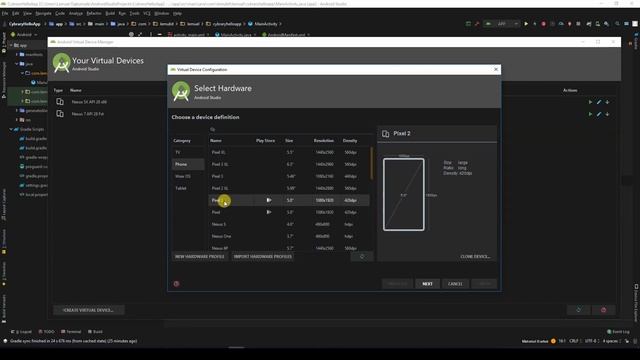Image resolution: width=640 pixels, height=360 pixels.
Task: Click CLONE DEVICE button
Action: [475, 256]
